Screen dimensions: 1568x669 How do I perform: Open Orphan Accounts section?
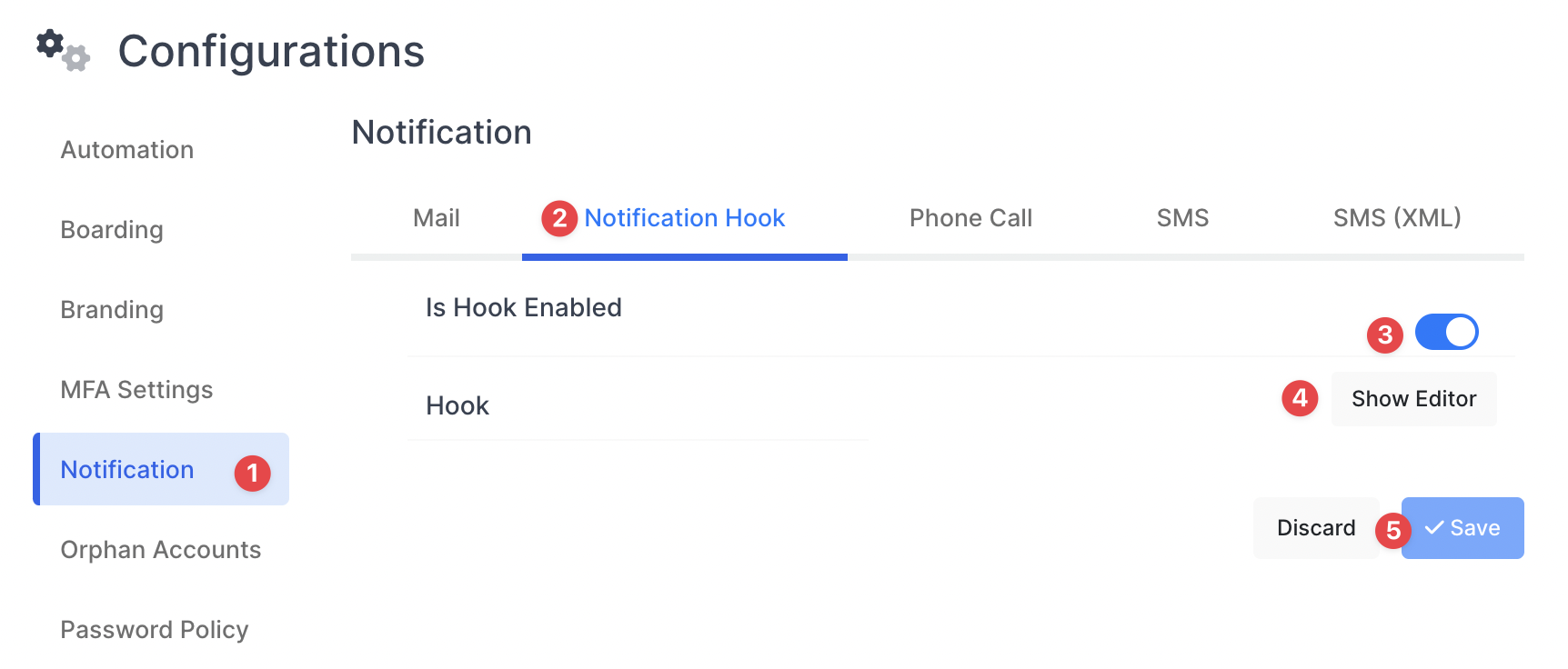160,550
